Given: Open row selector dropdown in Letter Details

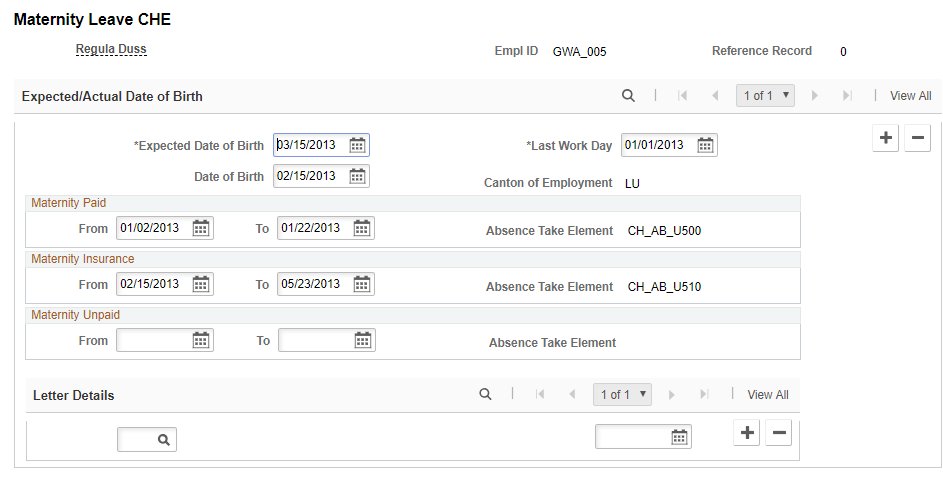Looking at the screenshot, I should (622, 394).
